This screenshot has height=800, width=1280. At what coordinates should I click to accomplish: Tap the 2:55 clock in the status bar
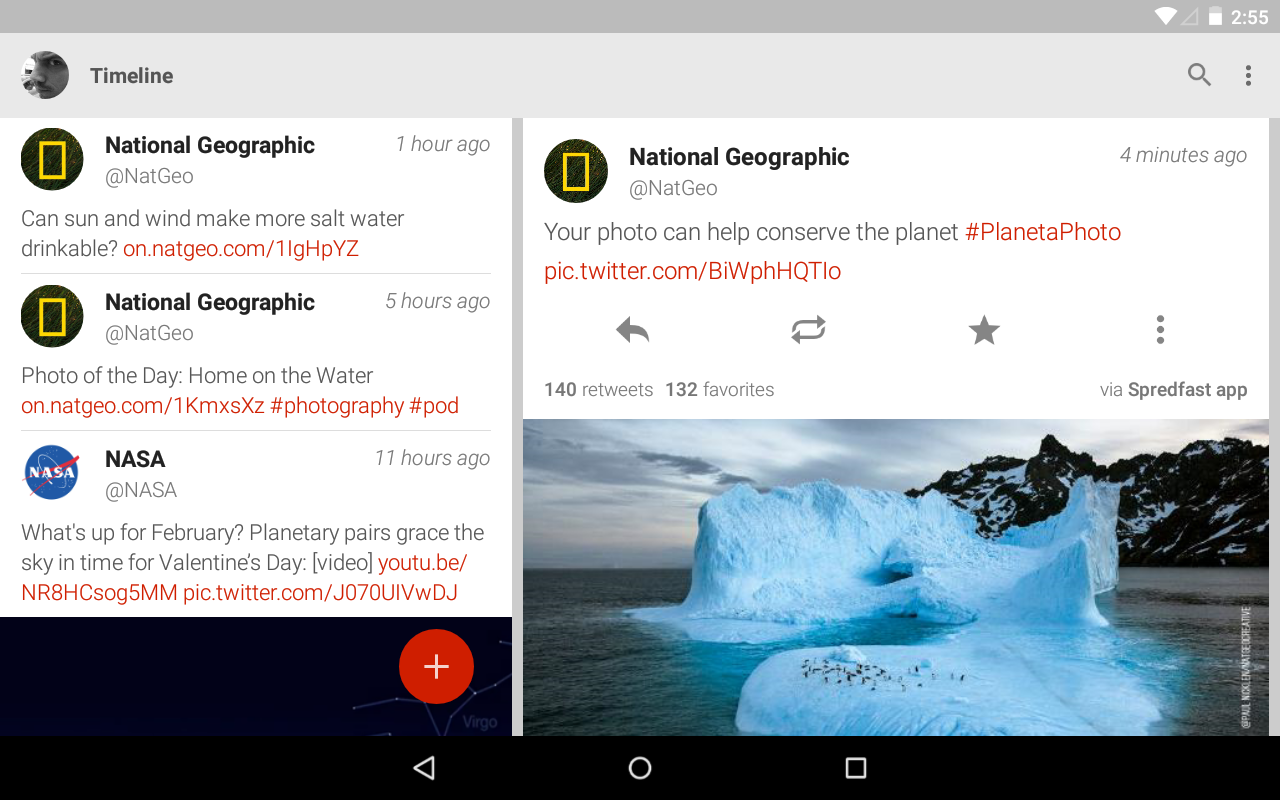[x=1249, y=17]
